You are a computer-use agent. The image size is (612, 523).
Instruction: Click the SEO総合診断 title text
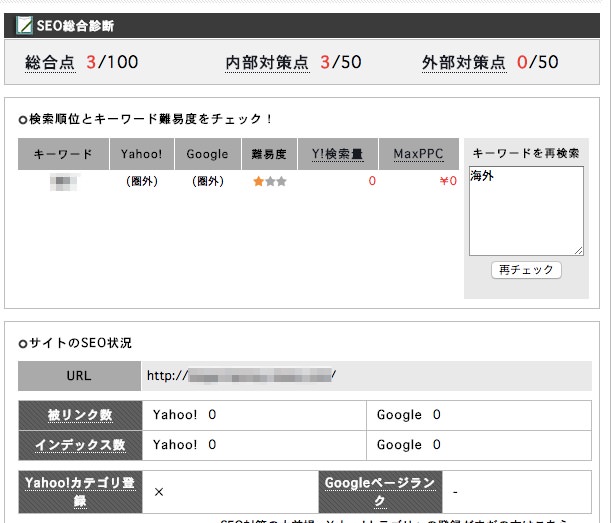pyautogui.click(x=75, y=26)
